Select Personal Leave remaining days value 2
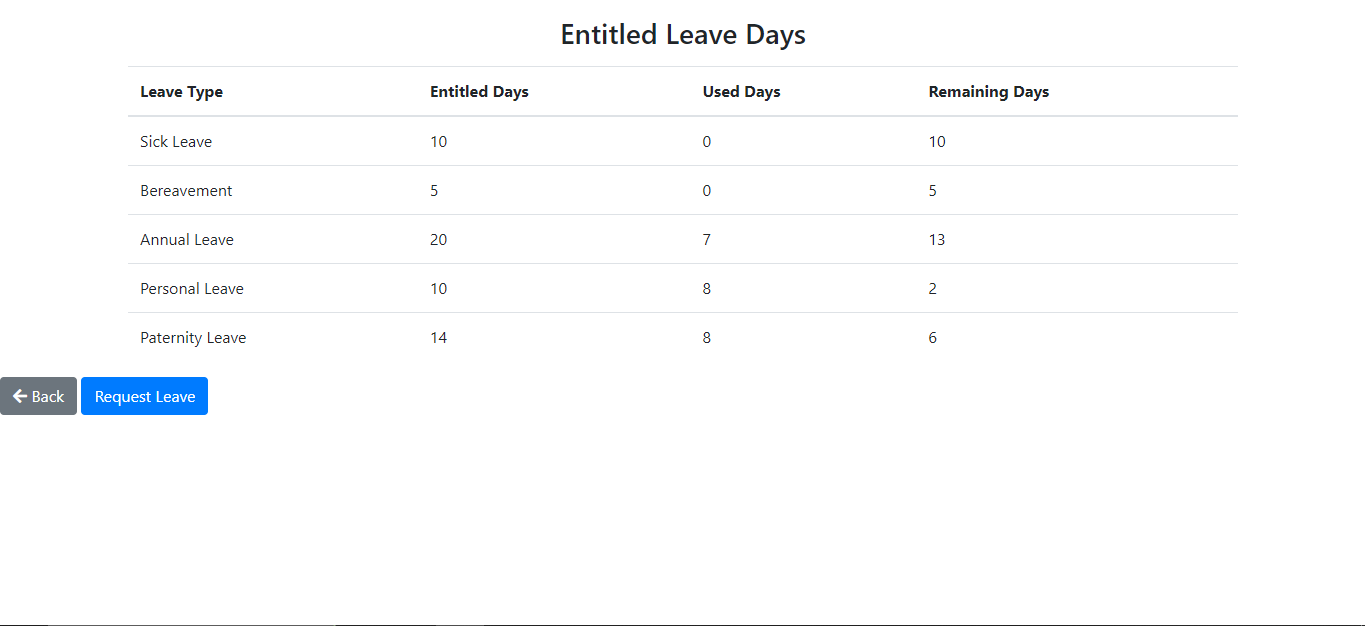 pyautogui.click(x=932, y=288)
